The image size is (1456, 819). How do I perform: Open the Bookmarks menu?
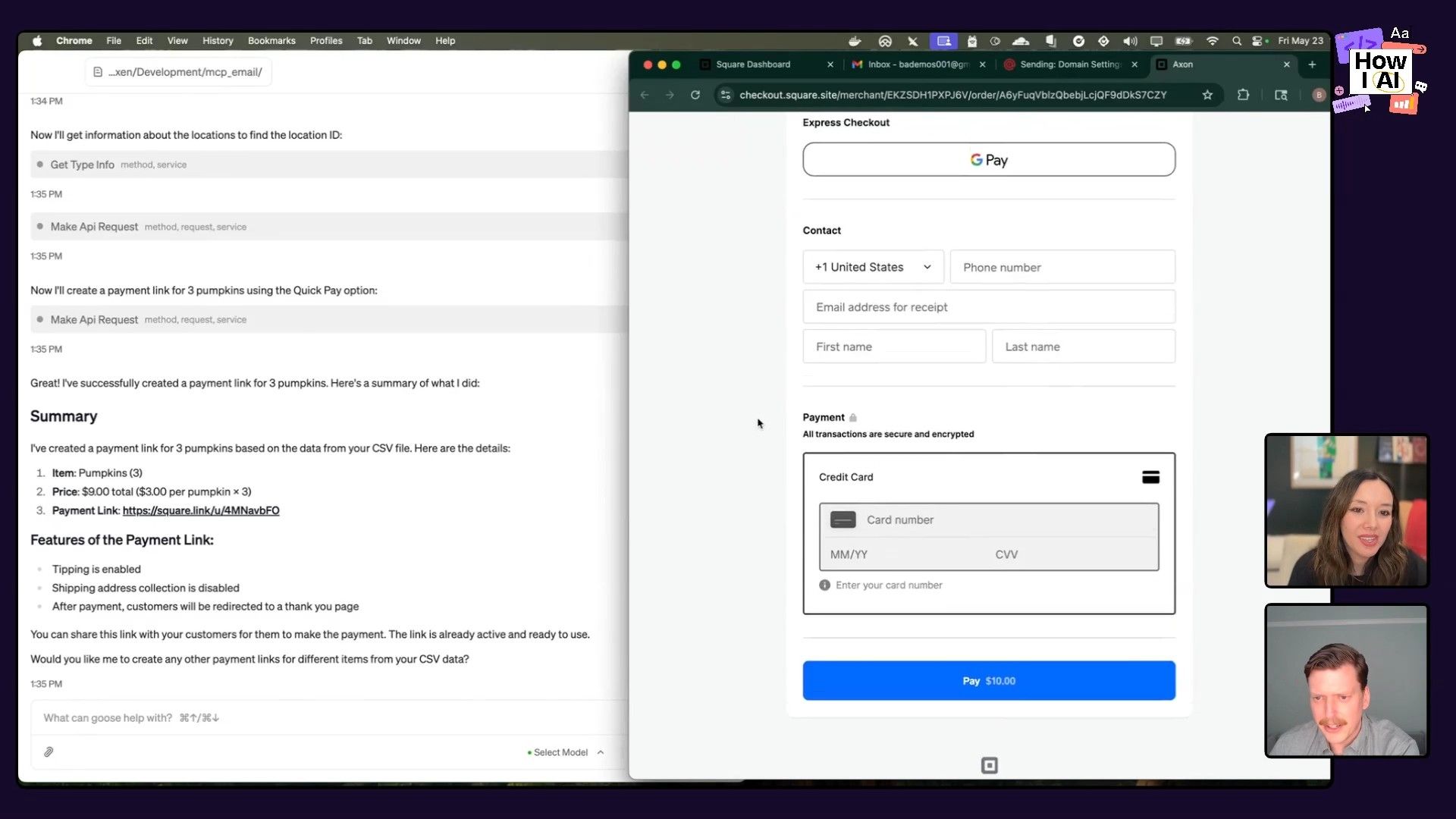coord(271,41)
